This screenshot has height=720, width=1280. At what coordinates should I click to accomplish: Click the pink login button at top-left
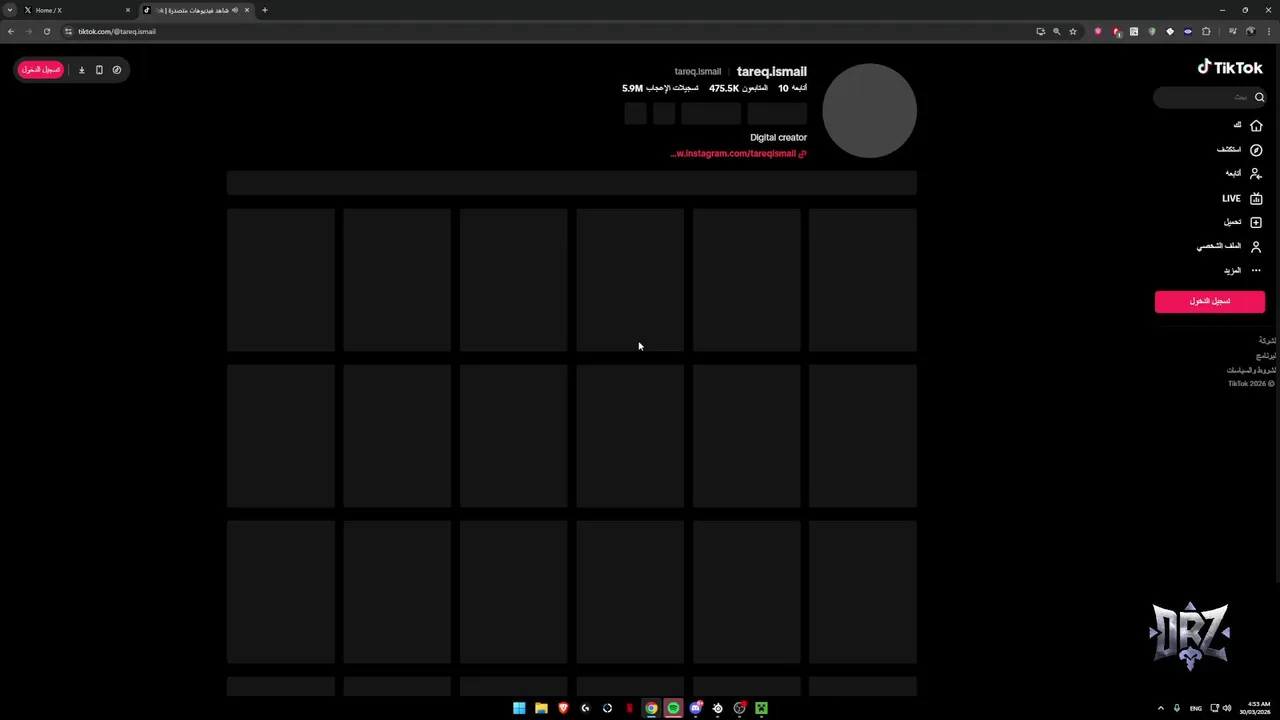41,70
